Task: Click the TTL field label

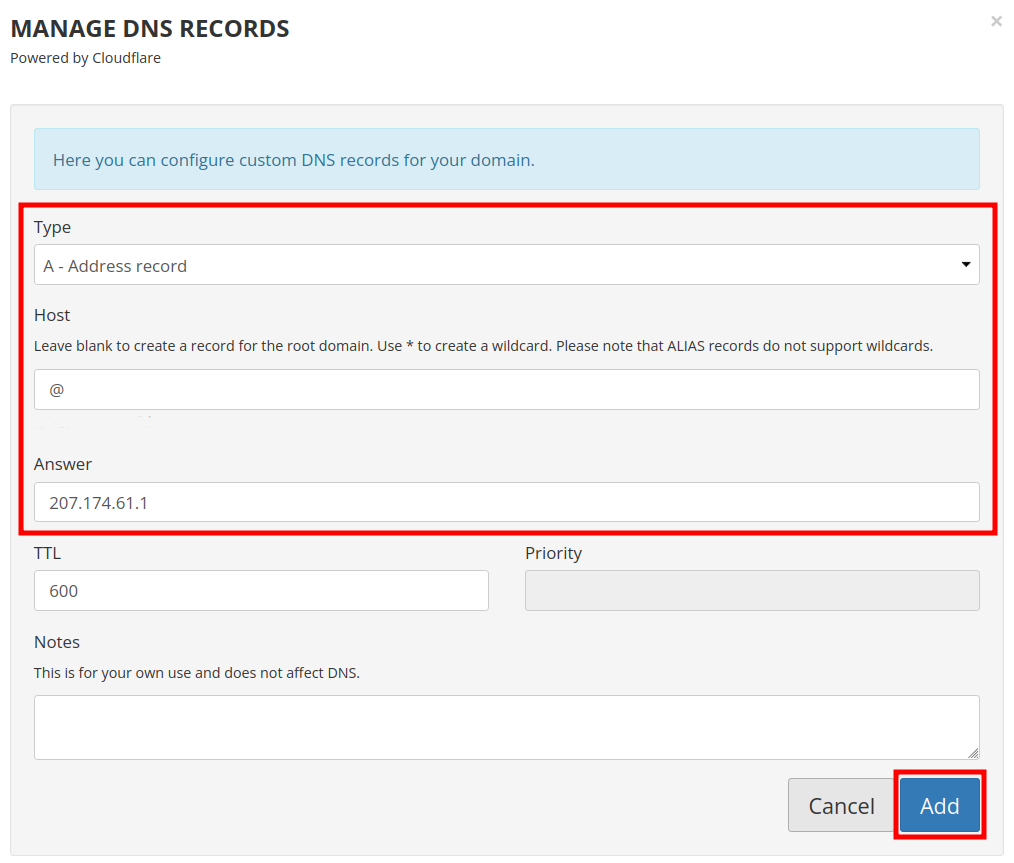Action: (48, 553)
